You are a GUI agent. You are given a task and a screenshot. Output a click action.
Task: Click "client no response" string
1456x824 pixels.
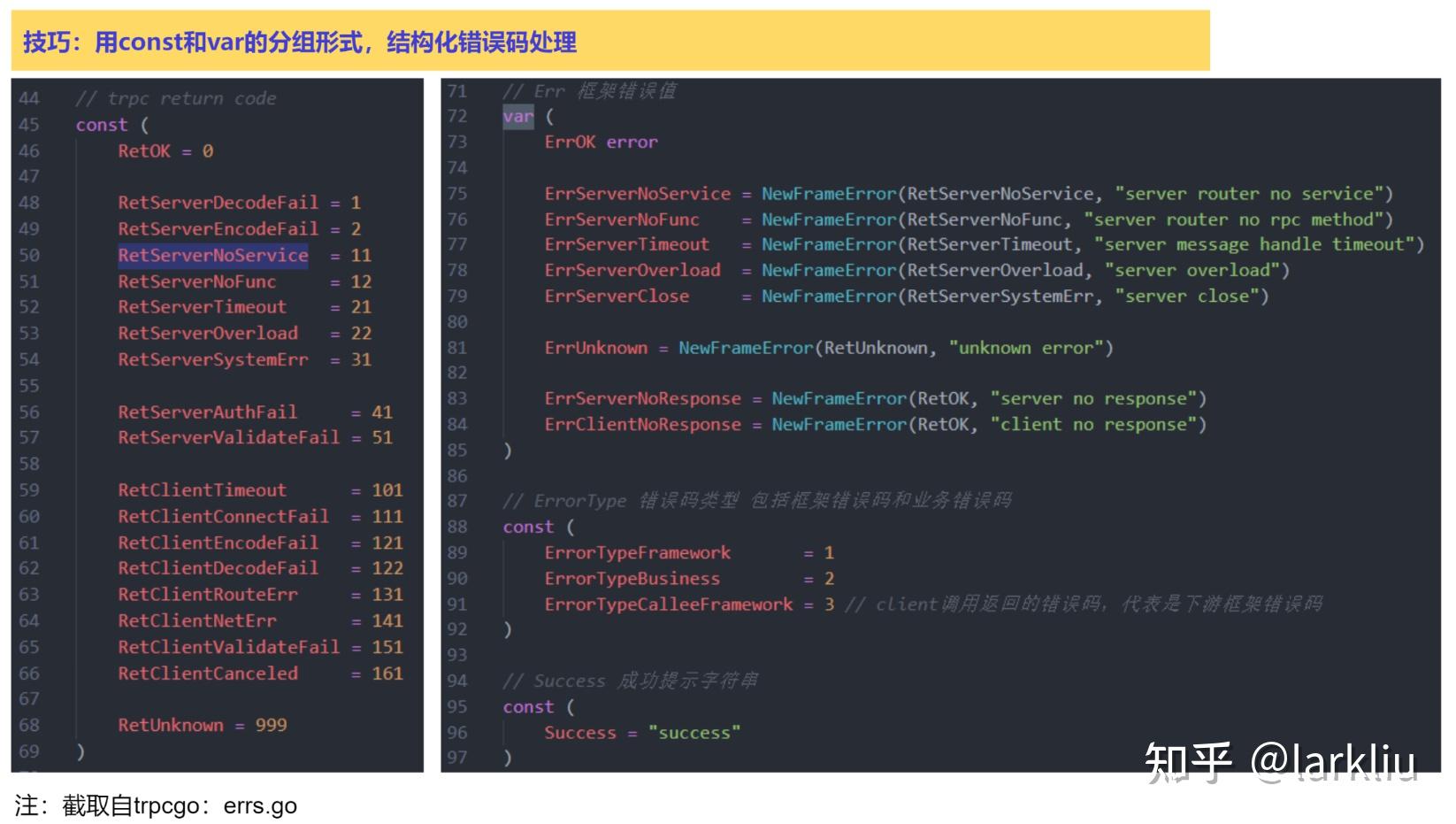1093,425
